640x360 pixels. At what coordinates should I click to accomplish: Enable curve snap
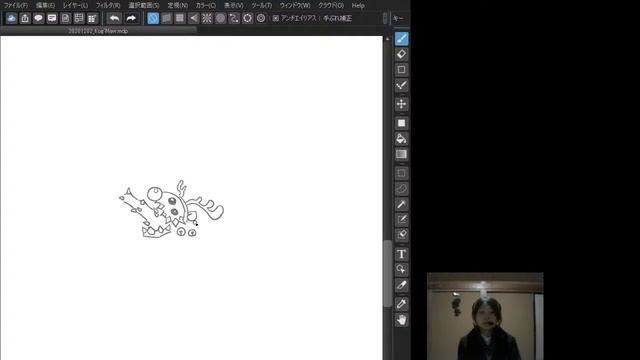click(x=234, y=18)
